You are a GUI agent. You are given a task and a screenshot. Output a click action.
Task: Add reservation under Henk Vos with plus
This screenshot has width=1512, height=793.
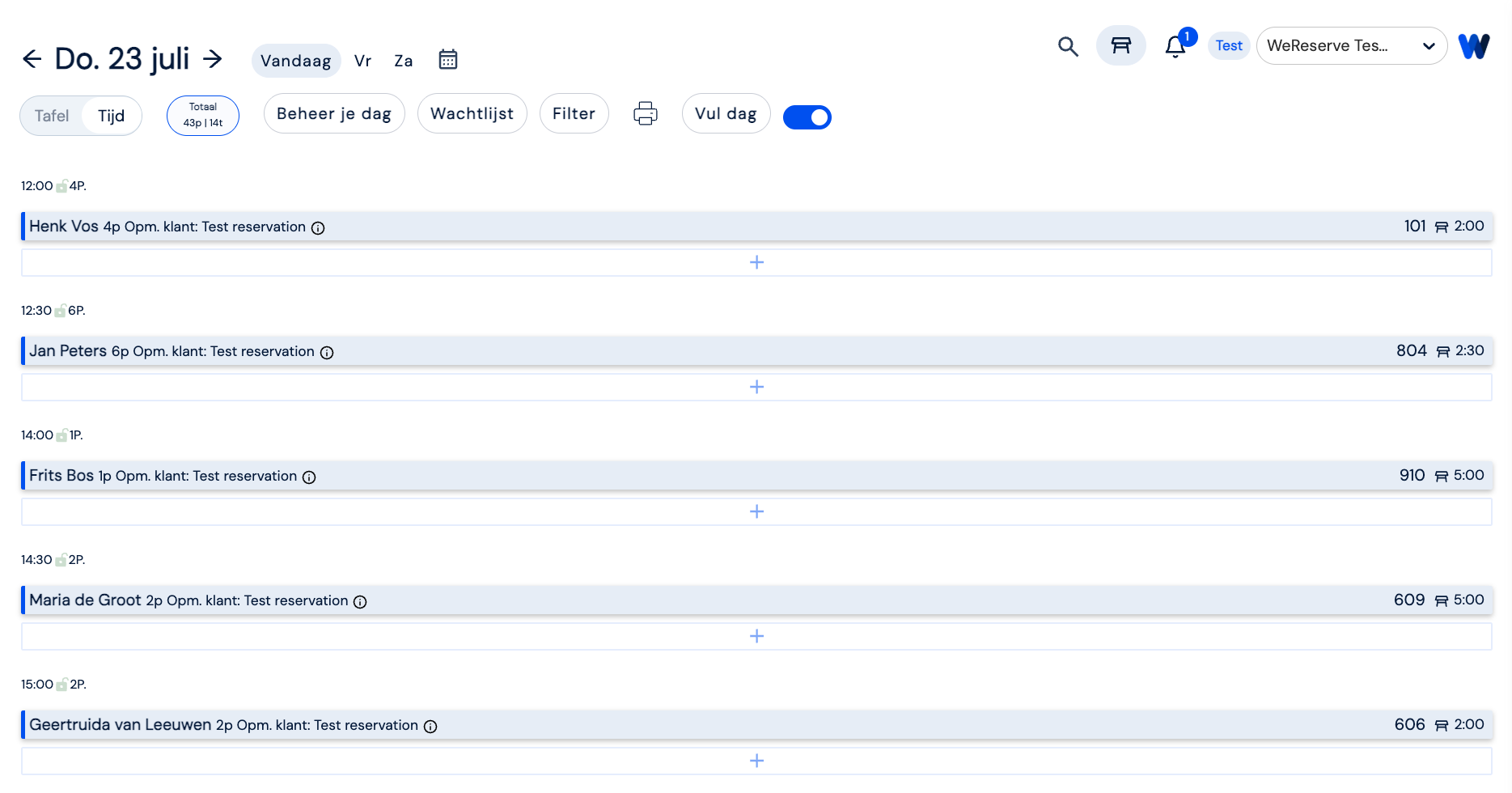pyautogui.click(x=756, y=262)
